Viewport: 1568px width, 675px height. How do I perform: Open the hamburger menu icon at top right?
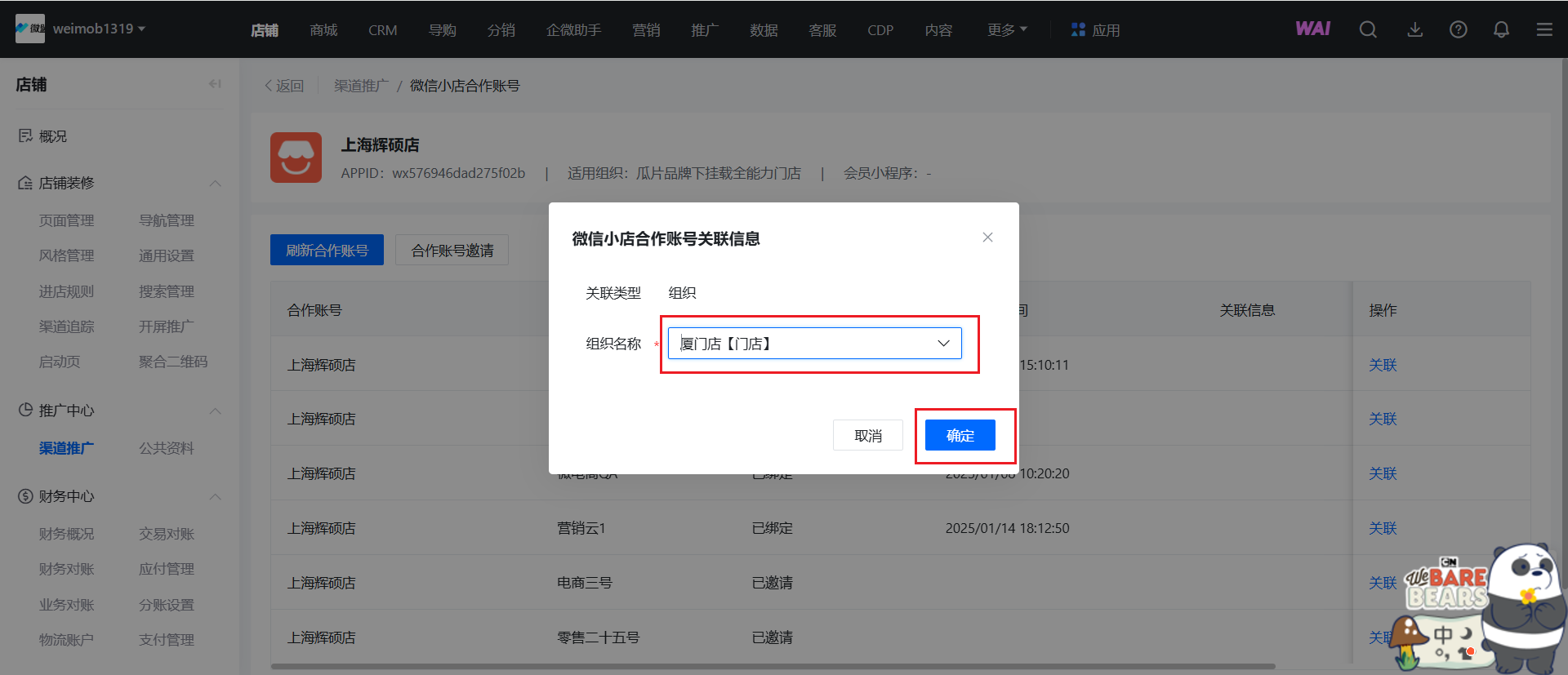1544,30
